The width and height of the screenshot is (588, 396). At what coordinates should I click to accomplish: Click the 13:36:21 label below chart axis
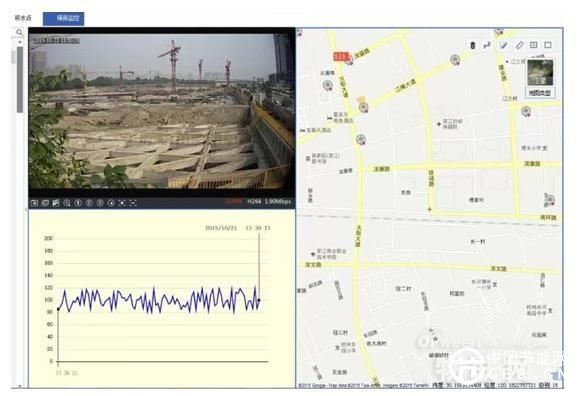67,373
